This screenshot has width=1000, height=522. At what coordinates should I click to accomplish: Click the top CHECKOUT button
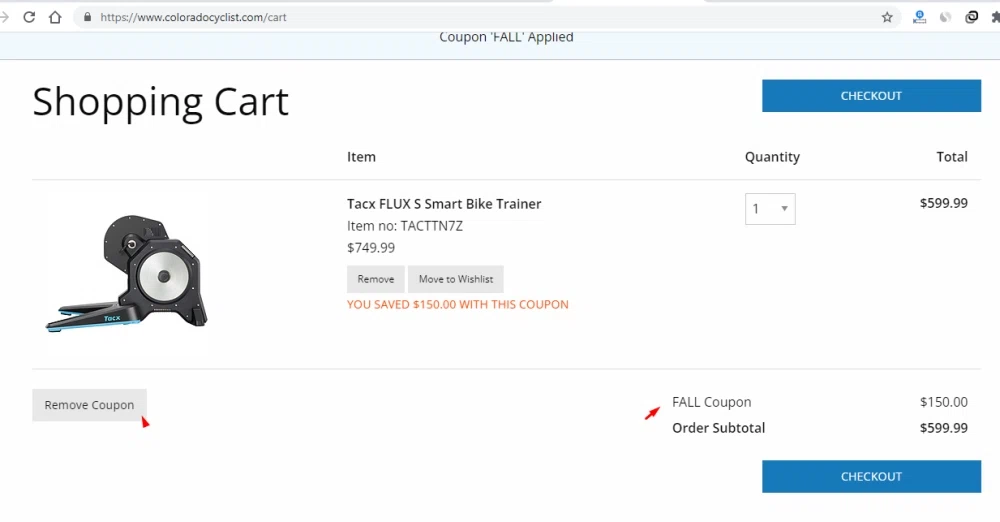coord(871,96)
